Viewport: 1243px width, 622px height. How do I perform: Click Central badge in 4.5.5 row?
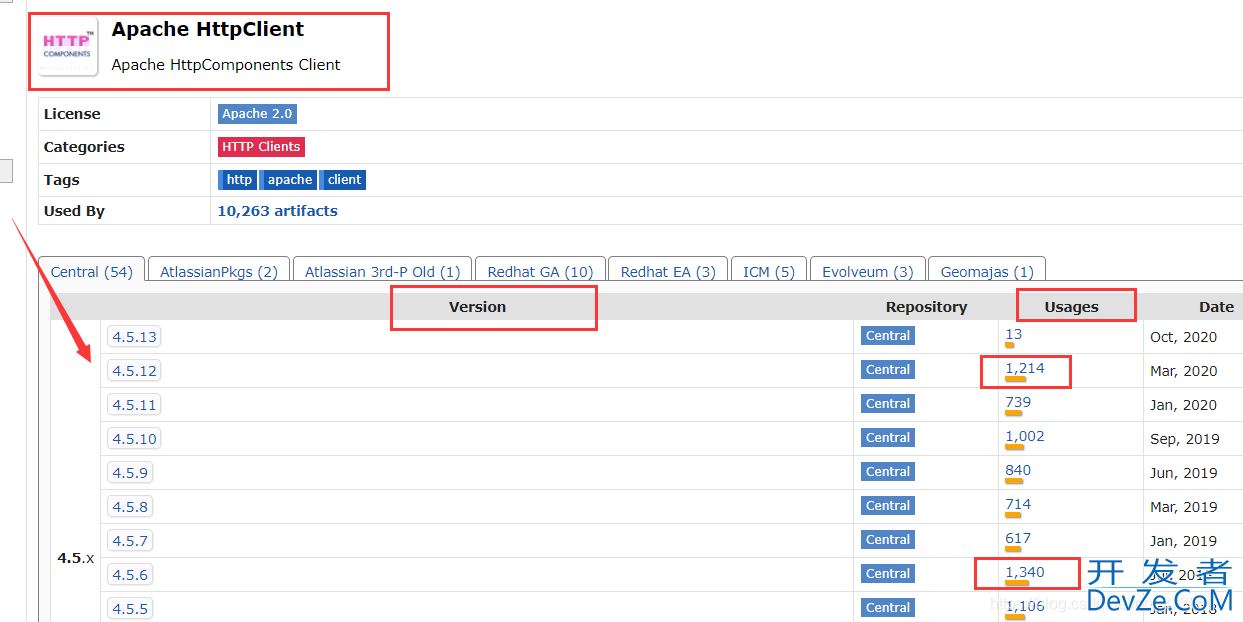coord(888,608)
